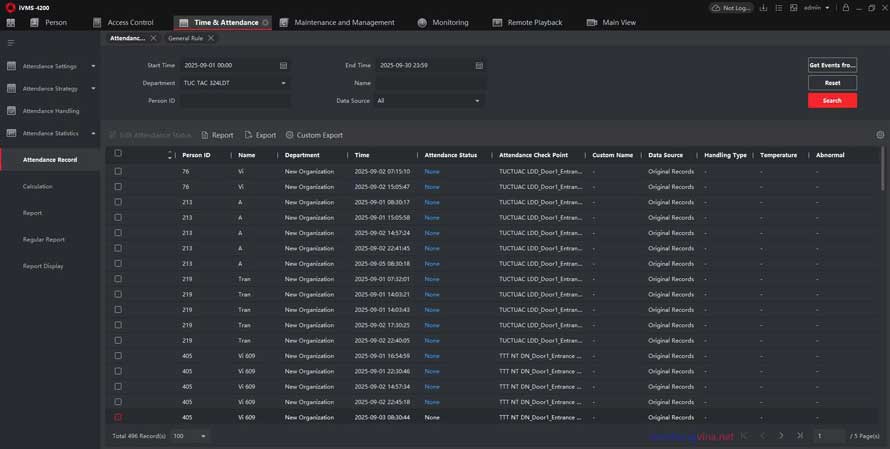Toggle the select-all header checkbox
The width and height of the screenshot is (890, 449).
pos(118,154)
